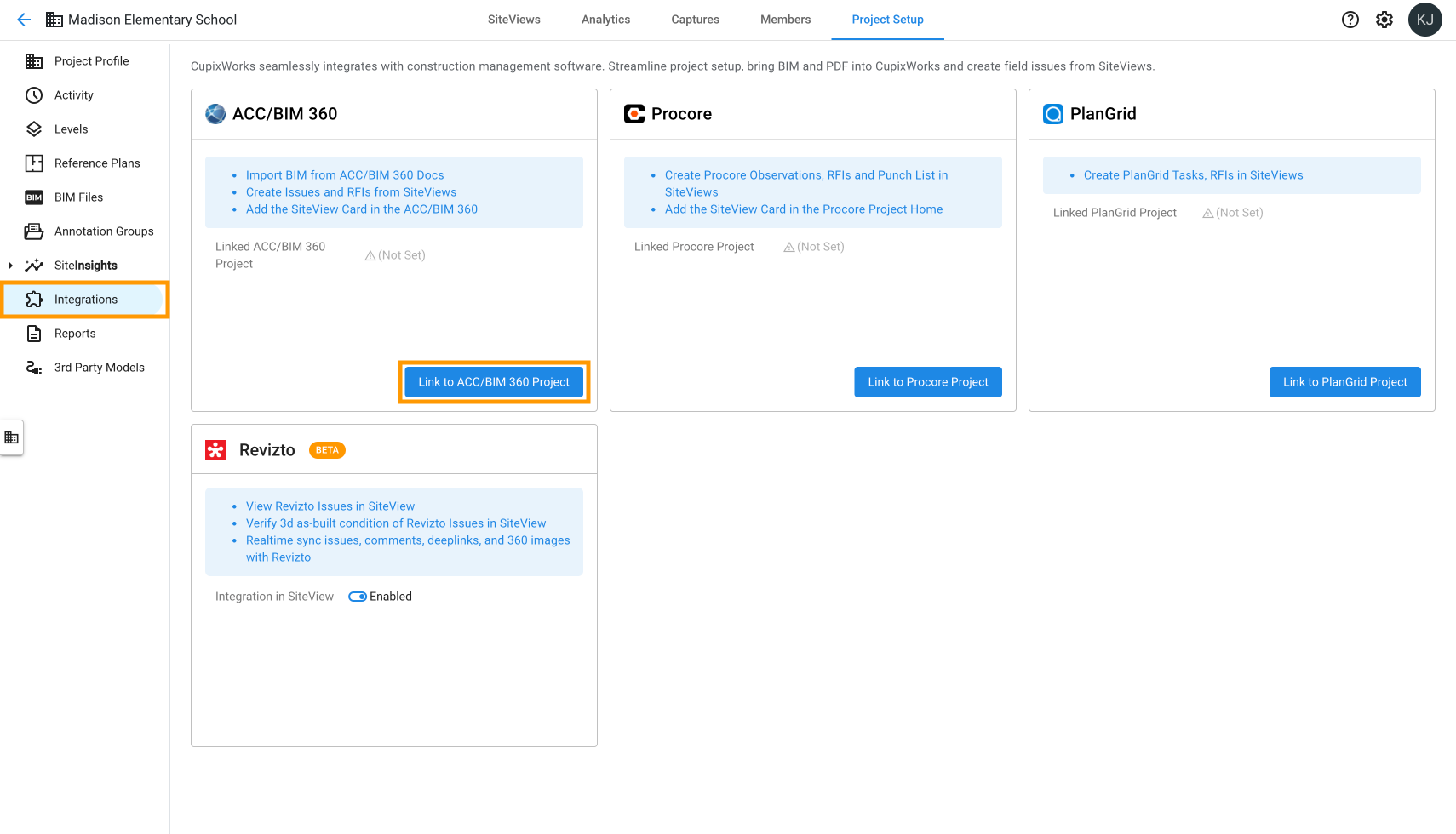The image size is (1456, 834).
Task: Click the Linked Procore Project label
Action: 694,247
